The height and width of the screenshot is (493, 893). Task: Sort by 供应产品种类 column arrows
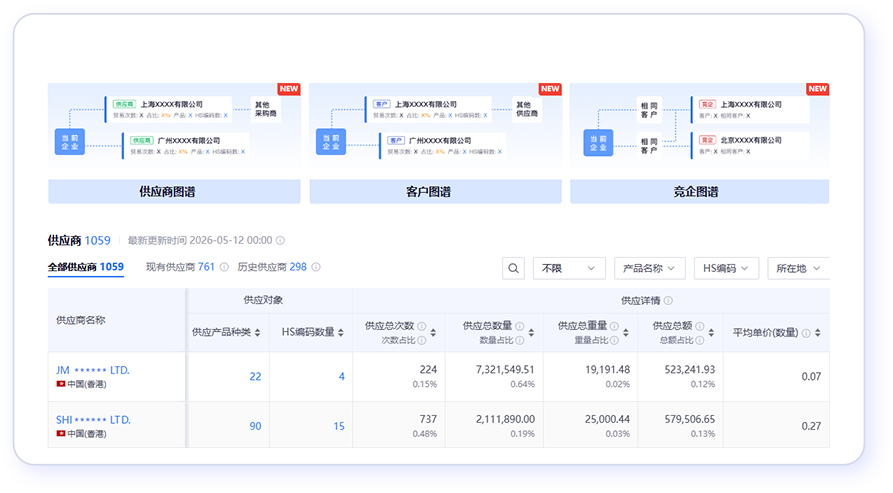coord(257,332)
